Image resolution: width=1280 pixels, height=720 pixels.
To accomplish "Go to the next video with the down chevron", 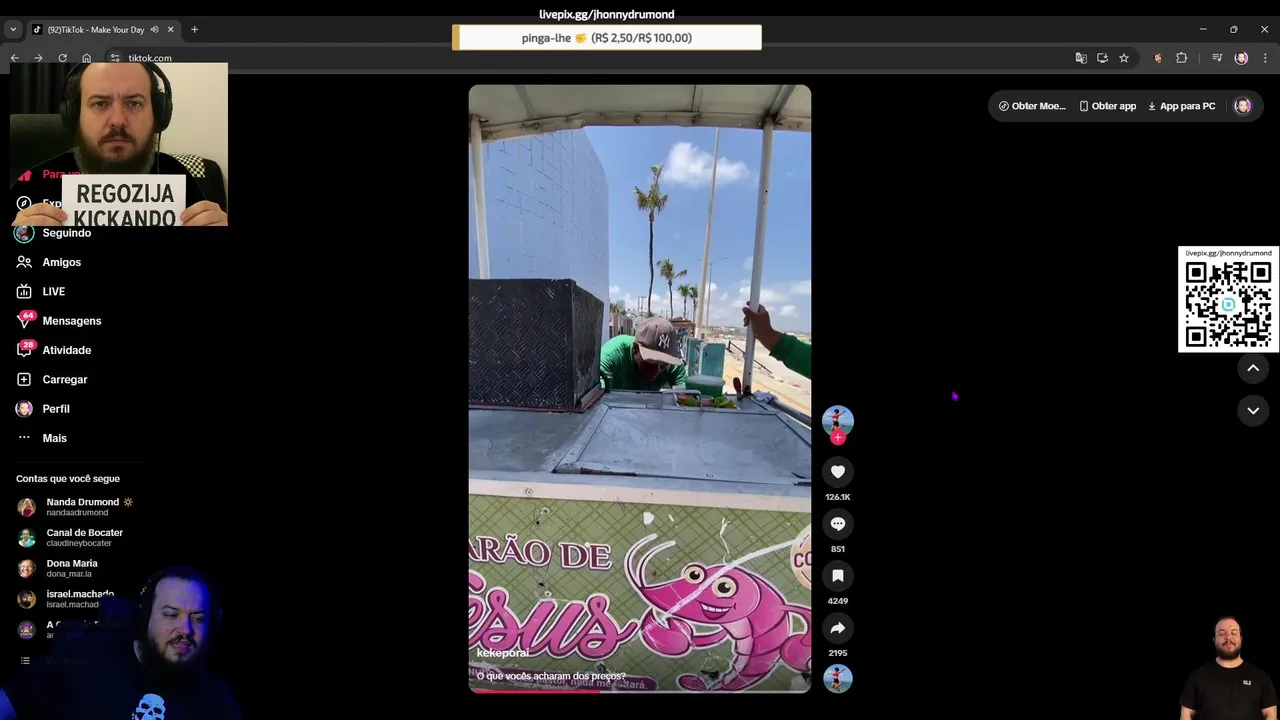I will point(1253,410).
